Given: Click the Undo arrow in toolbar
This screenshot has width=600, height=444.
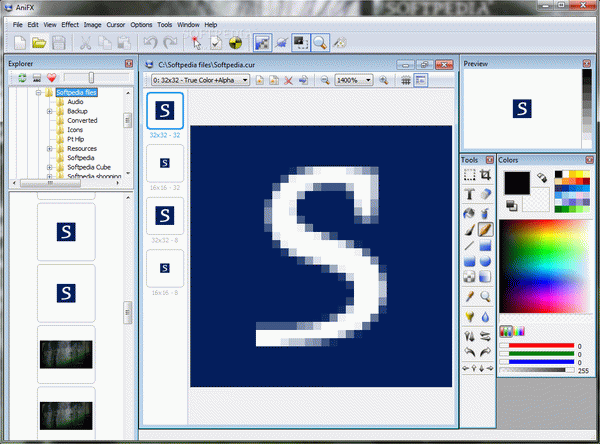Looking at the screenshot, I should (150, 42).
